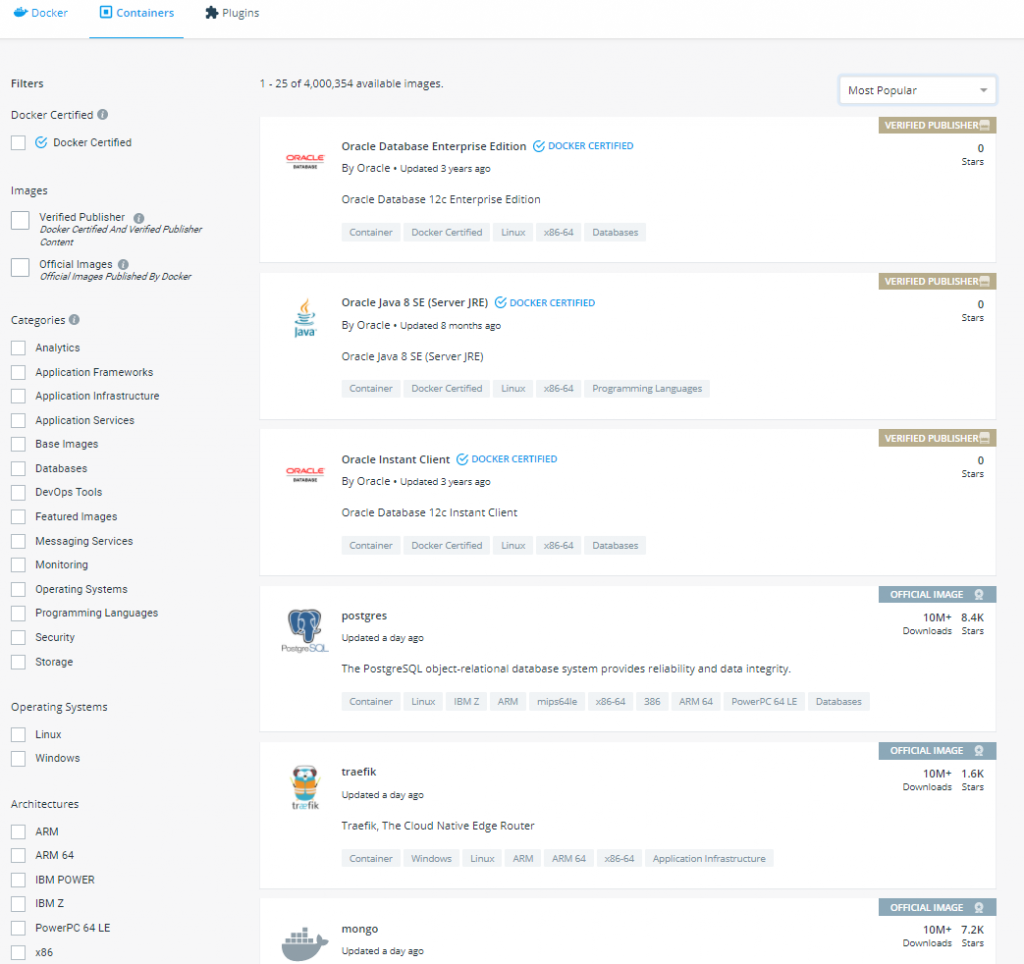This screenshot has width=1024, height=964.
Task: Click the Java logo on Oracle Java listing
Action: (305, 318)
